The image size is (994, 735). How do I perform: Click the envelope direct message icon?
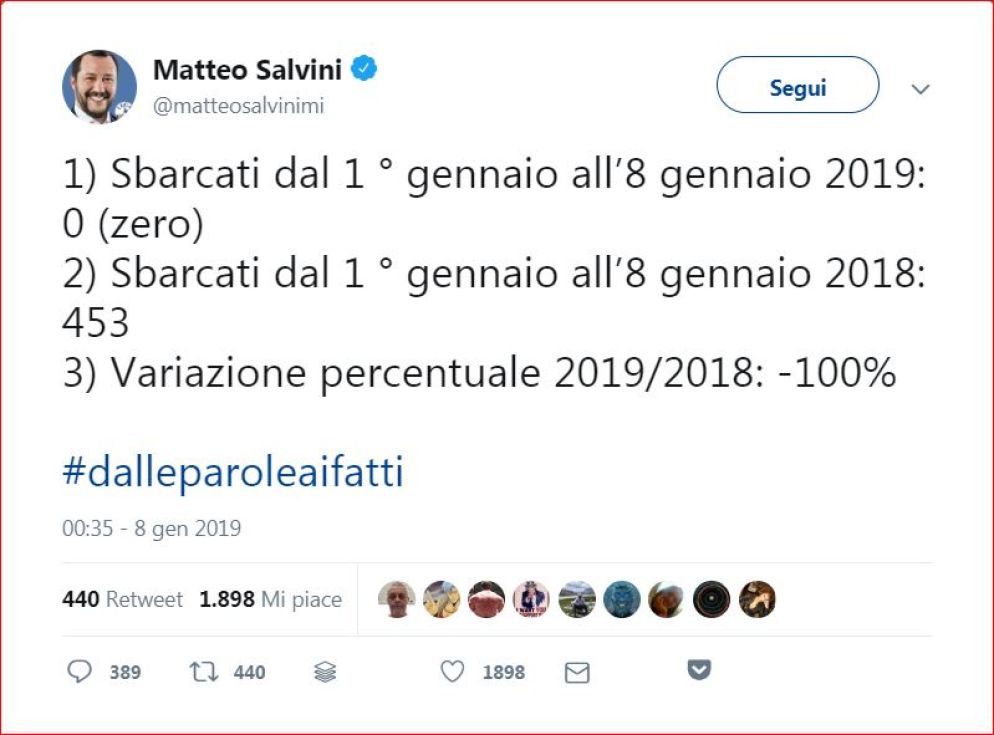[577, 673]
